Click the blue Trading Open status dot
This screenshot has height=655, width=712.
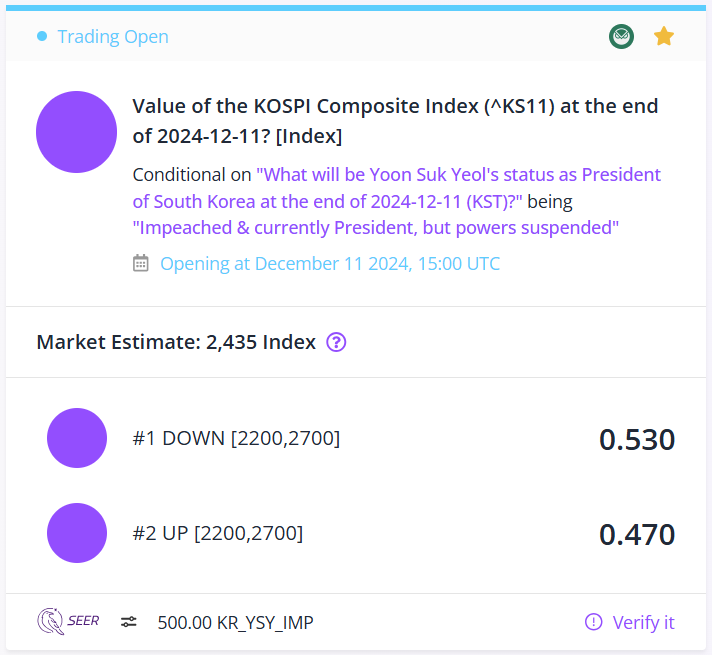tap(42, 36)
